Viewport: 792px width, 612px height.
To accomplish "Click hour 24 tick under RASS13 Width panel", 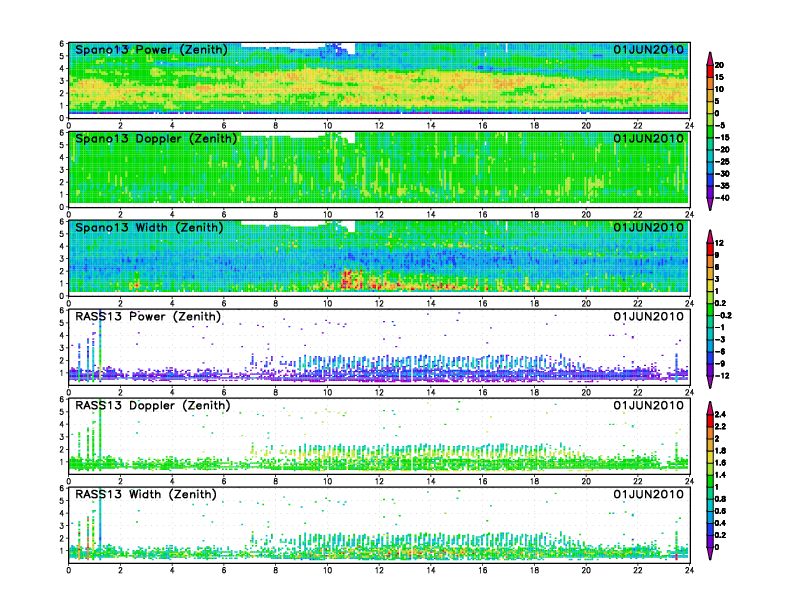I will pyautogui.click(x=689, y=570).
